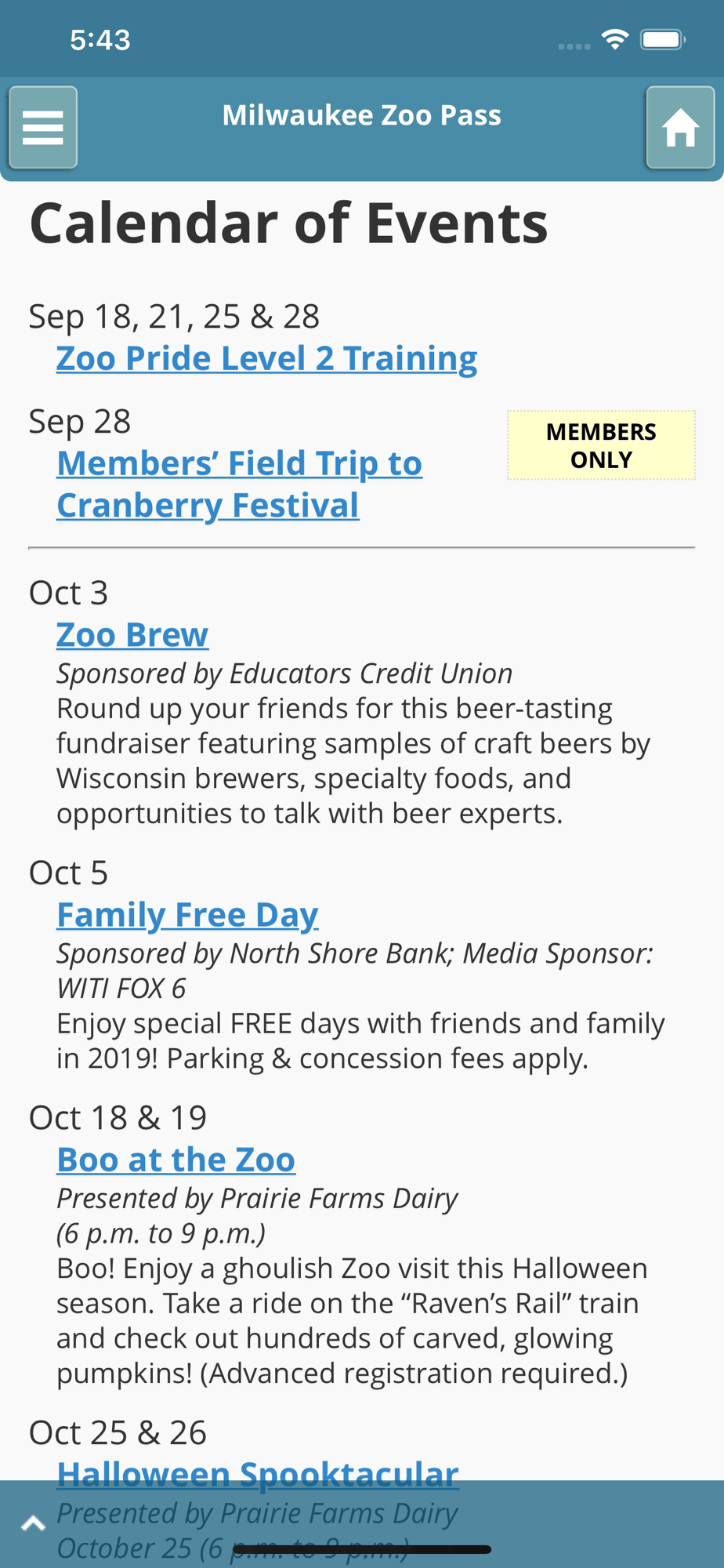
Task: Open Halloween Spooktacular event link
Action: tap(258, 1474)
